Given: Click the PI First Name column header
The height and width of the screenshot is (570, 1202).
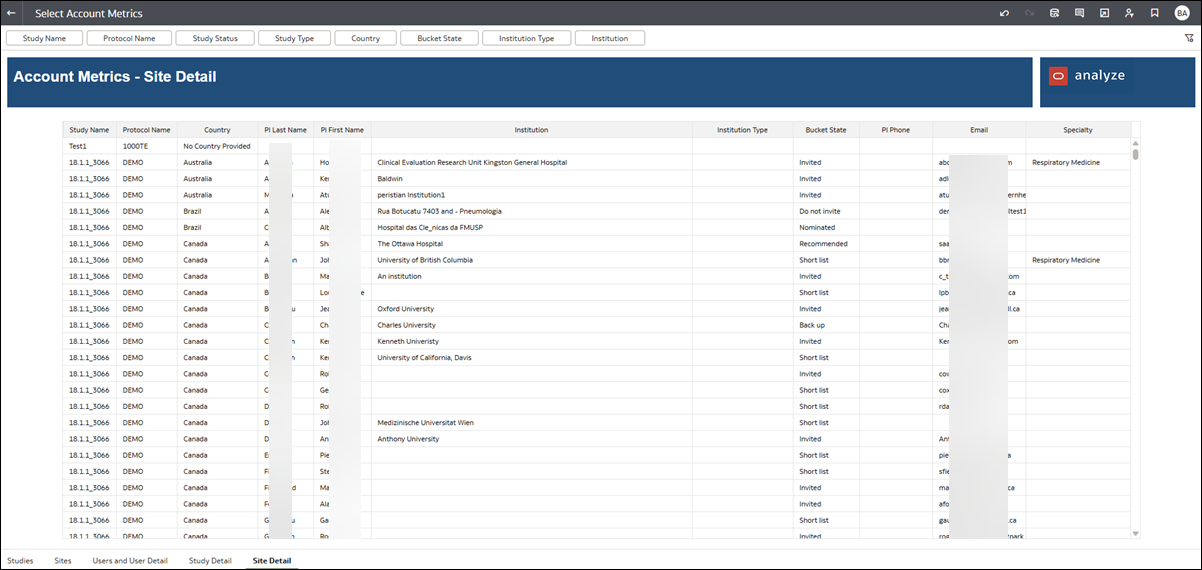Looking at the screenshot, I should (342, 130).
